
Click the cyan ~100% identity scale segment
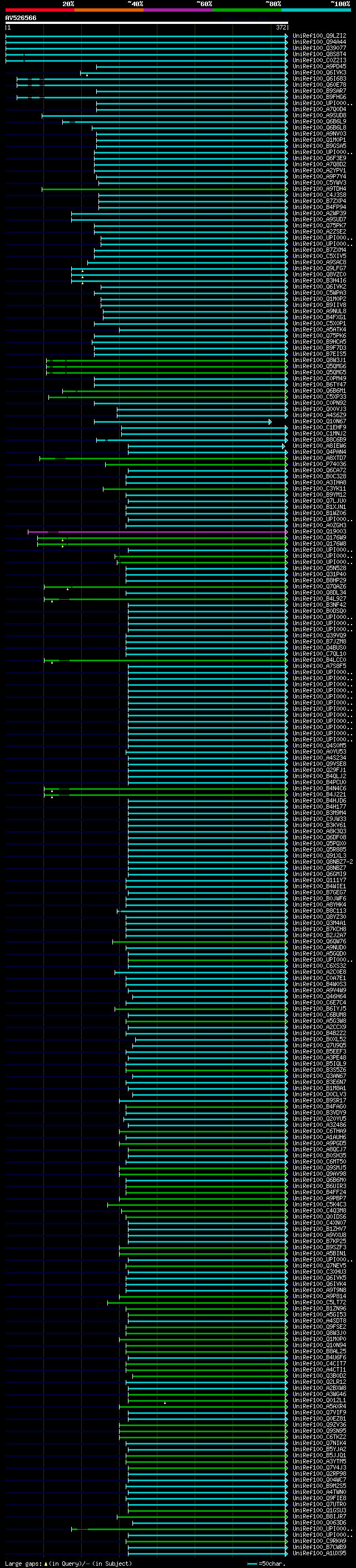tap(316, 10)
